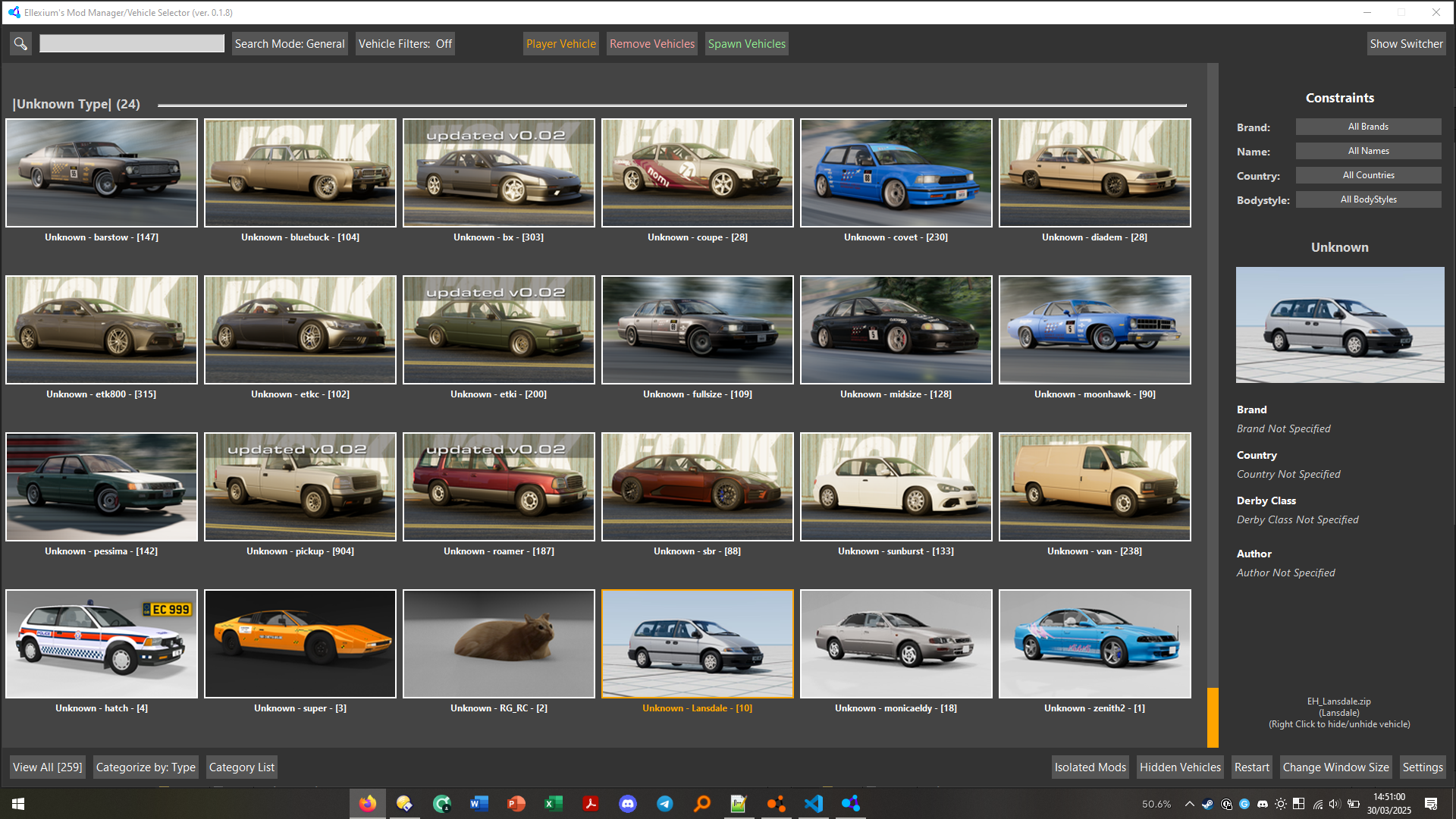This screenshot has width=1456, height=819.
Task: Click the magnifying glass search icon
Action: click(20, 44)
